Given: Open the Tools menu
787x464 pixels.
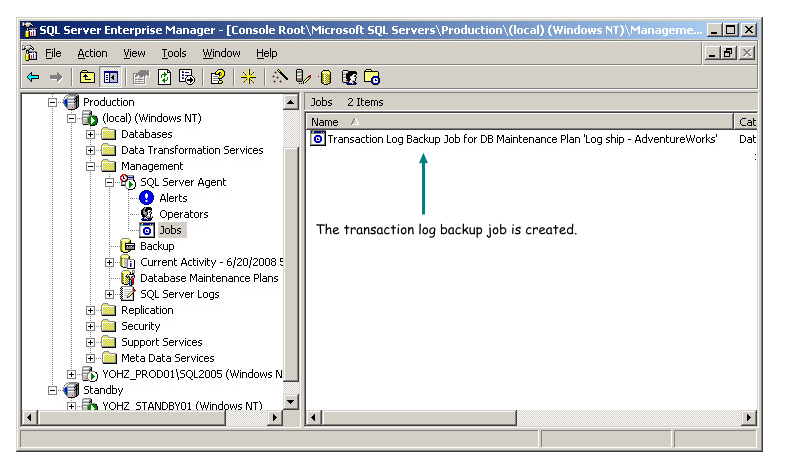Looking at the screenshot, I should tap(174, 53).
